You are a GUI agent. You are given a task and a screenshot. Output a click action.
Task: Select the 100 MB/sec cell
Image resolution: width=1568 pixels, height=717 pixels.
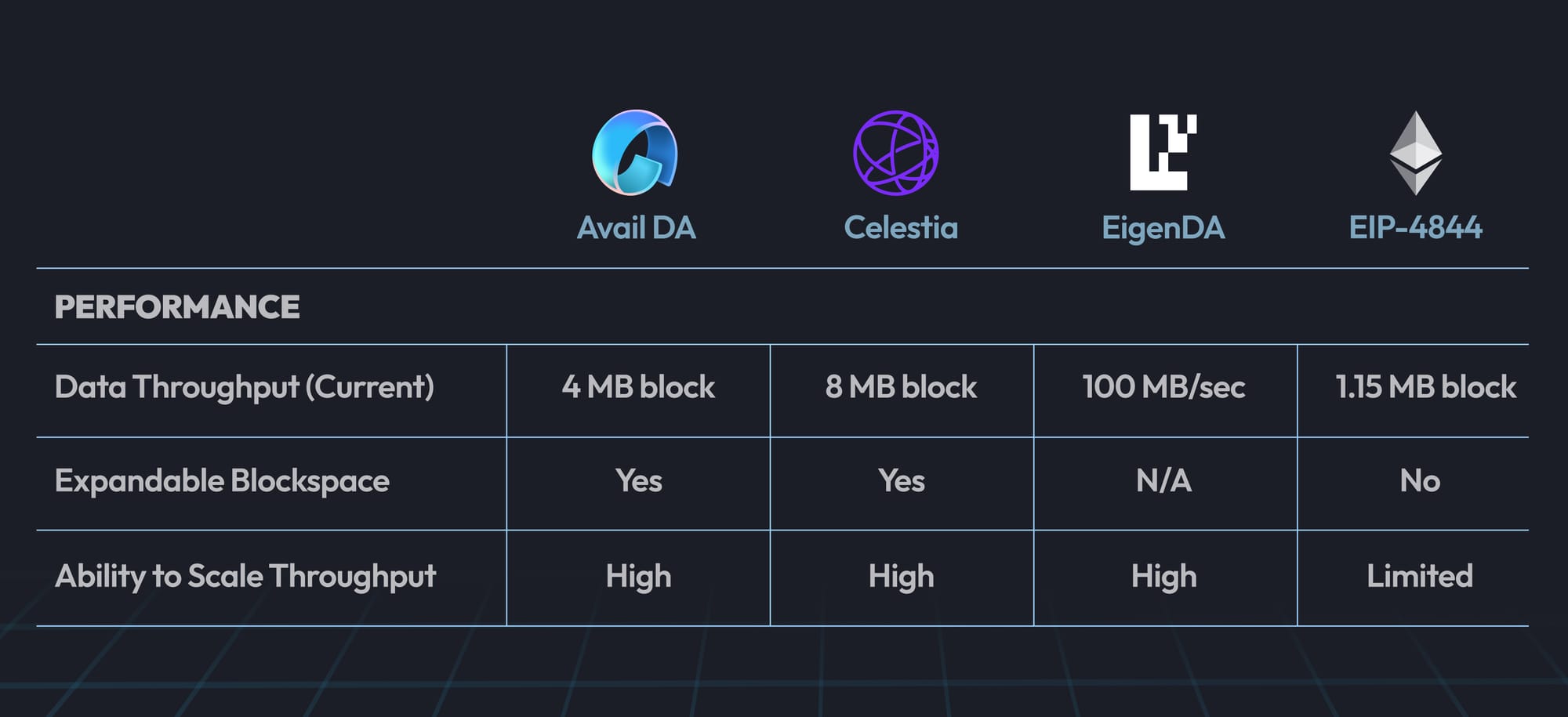tap(1163, 387)
